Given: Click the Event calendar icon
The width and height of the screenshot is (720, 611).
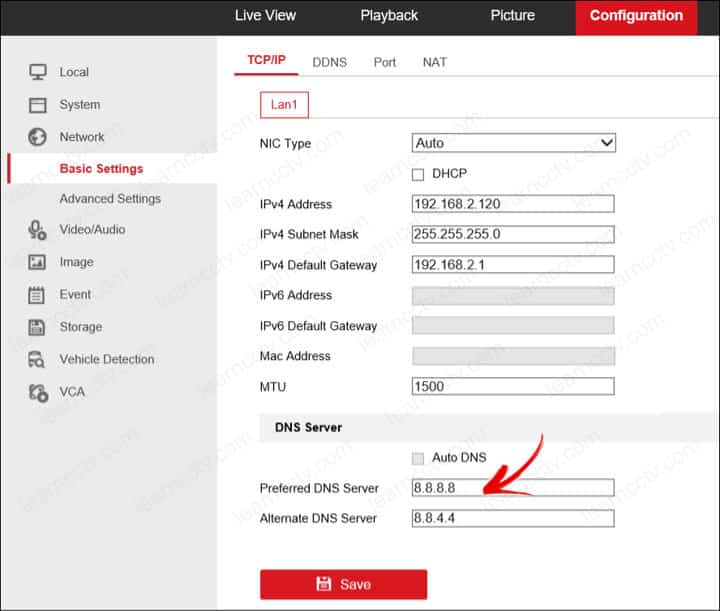Looking at the screenshot, I should (x=38, y=295).
